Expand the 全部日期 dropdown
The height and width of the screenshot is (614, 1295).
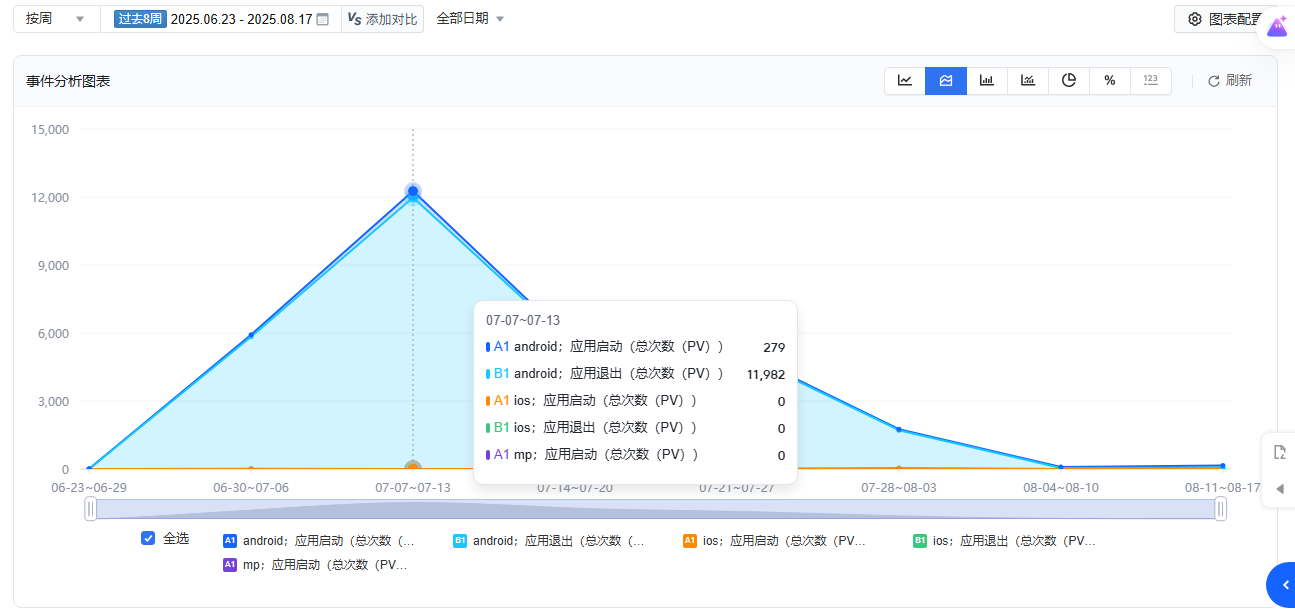(470, 19)
